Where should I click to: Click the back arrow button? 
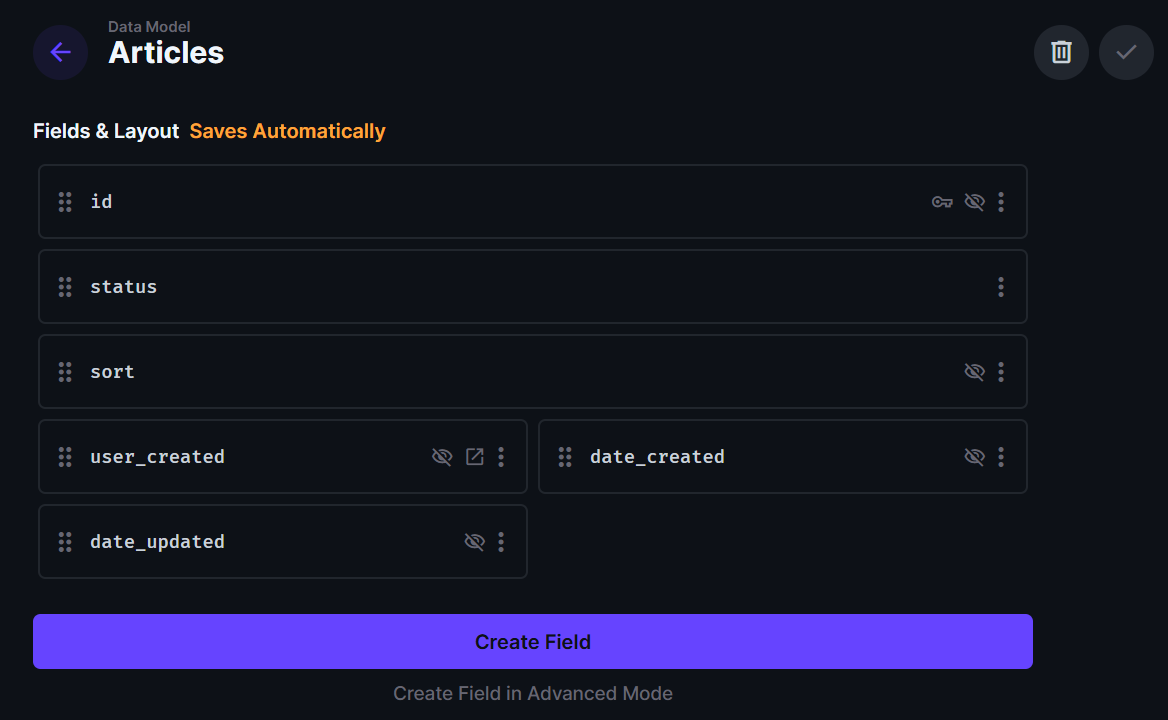[x=60, y=52]
